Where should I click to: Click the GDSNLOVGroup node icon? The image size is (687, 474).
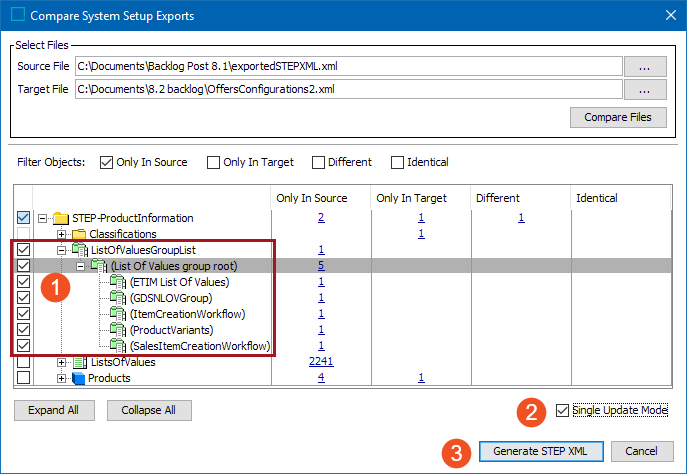tap(117, 298)
